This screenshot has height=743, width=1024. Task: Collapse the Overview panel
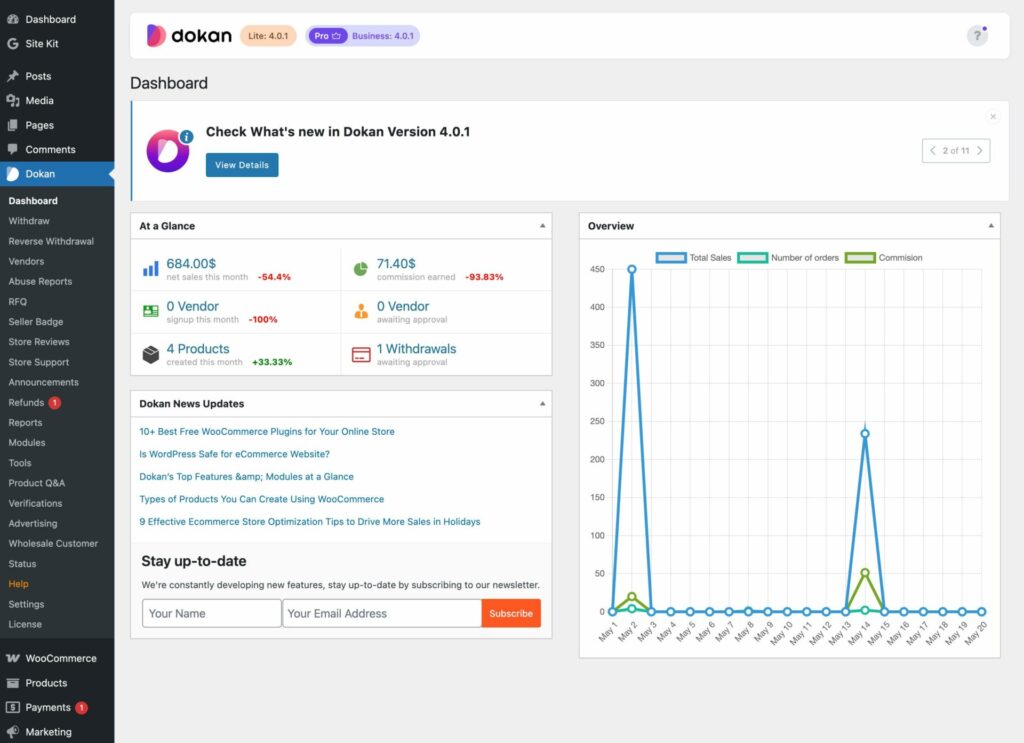991,226
